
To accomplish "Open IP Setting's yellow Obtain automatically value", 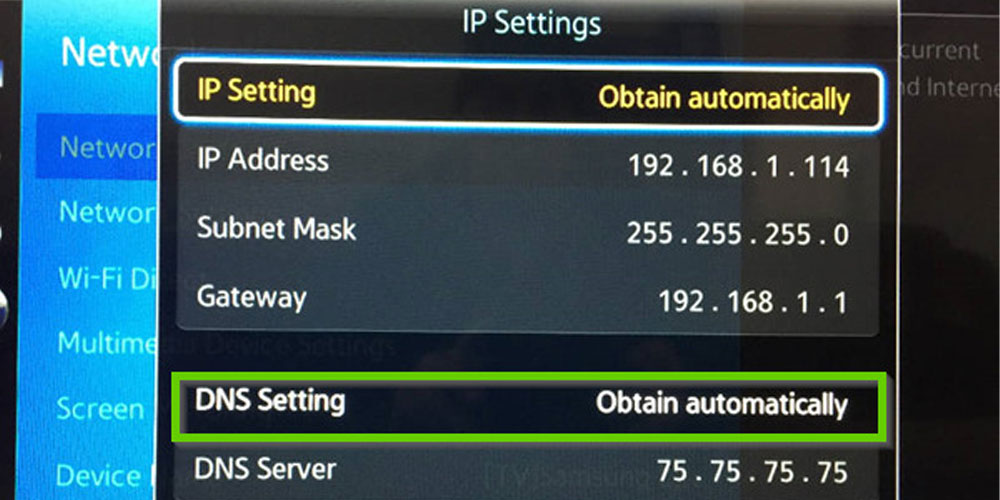I will (724, 99).
